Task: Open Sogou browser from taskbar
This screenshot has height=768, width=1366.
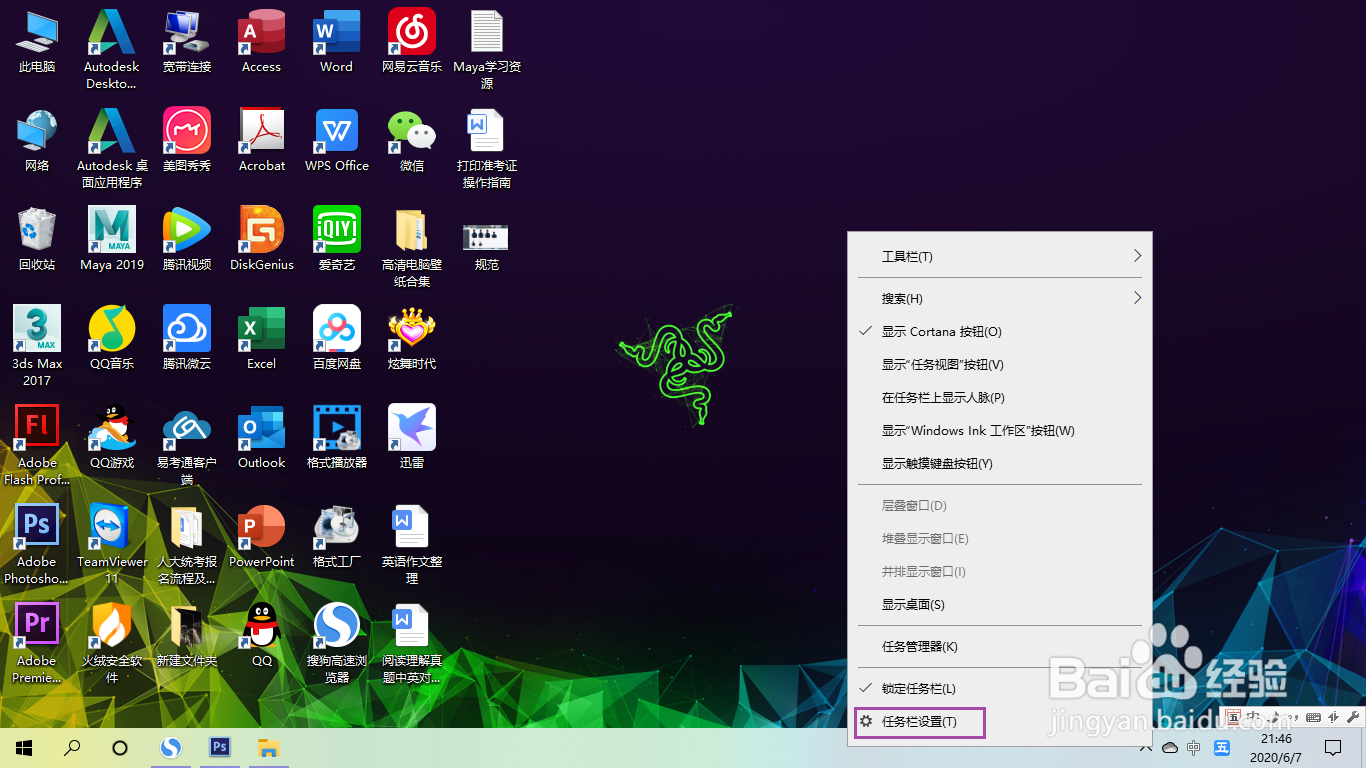Action: pos(172,747)
